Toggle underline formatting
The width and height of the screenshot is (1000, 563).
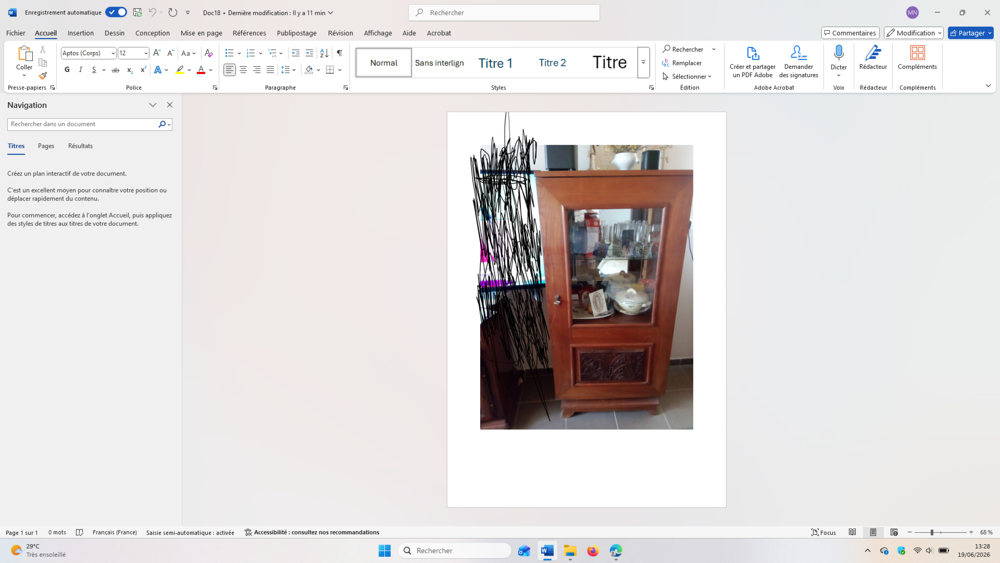(94, 70)
